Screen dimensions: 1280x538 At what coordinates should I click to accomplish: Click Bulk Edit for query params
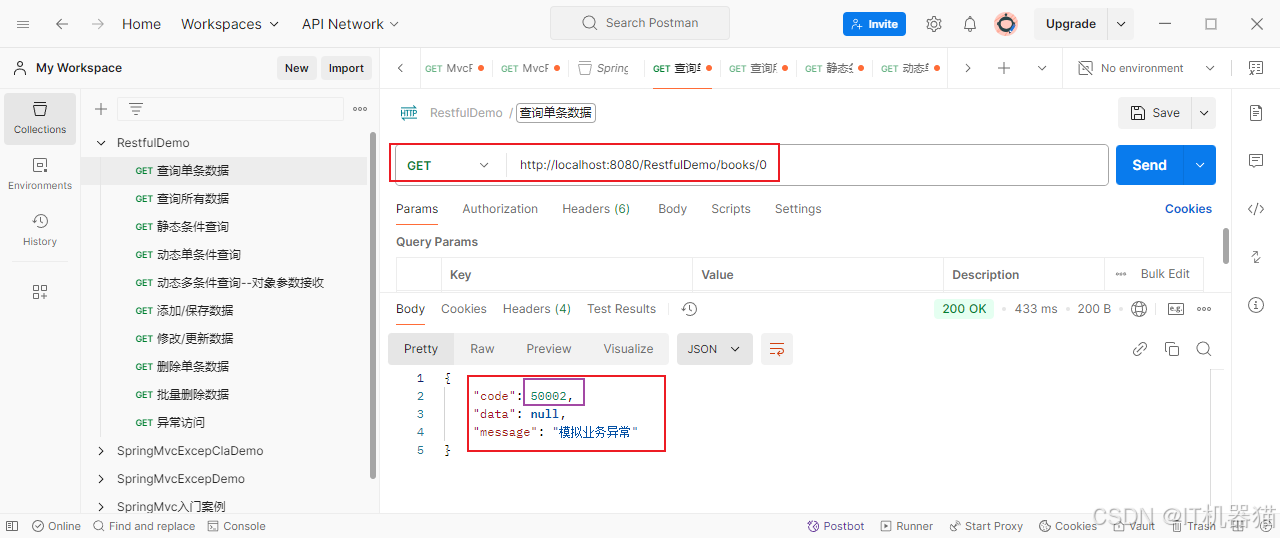pos(1165,274)
